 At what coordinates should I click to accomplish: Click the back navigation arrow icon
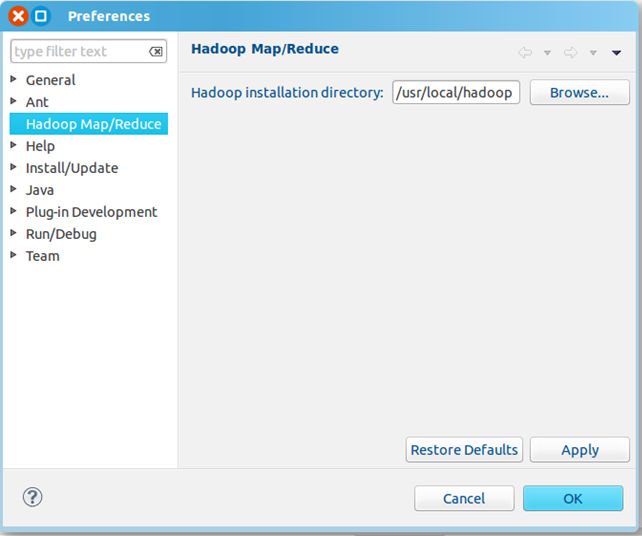coord(525,52)
